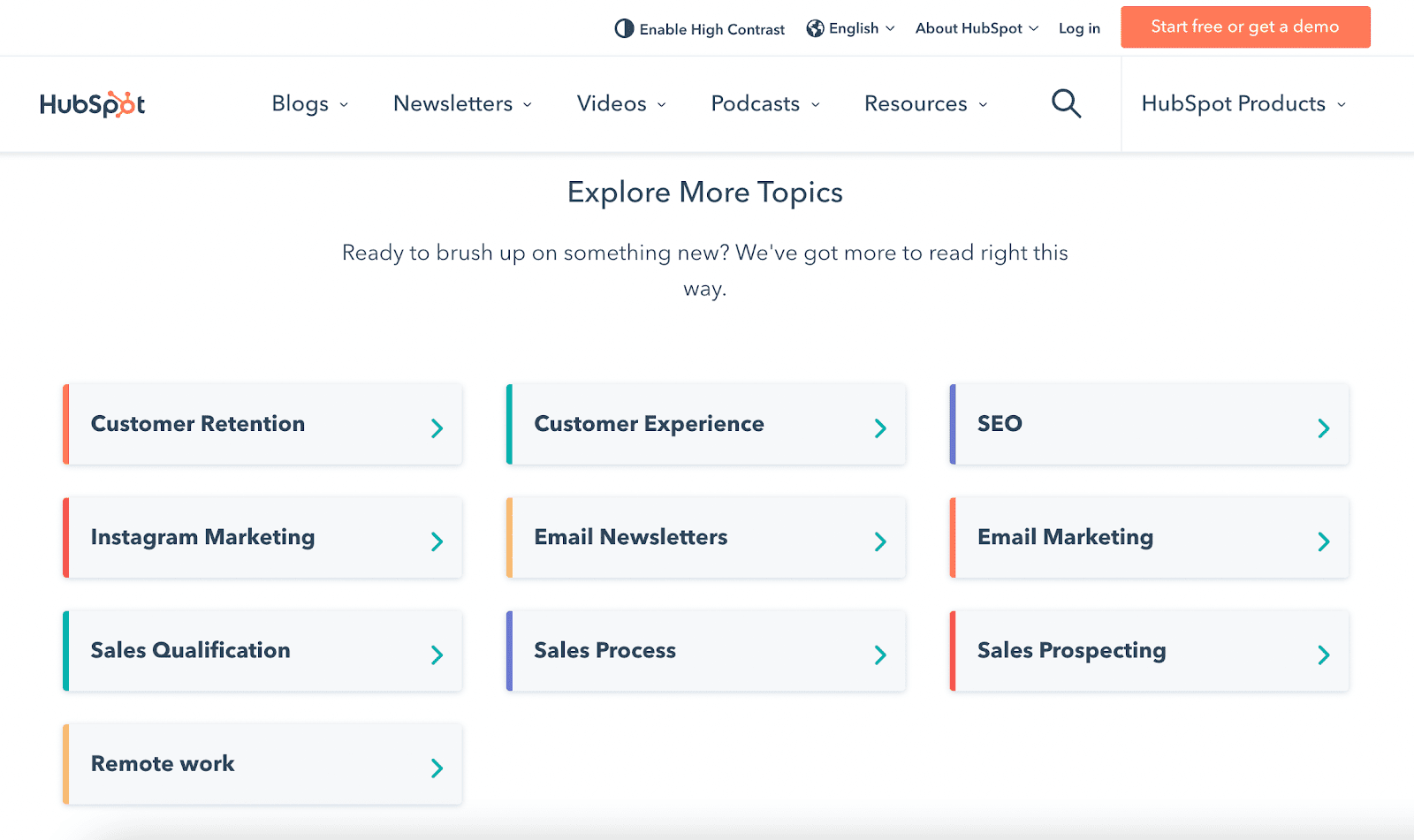Open the Email Marketing topic
This screenshot has height=840, width=1414.
(x=1150, y=537)
